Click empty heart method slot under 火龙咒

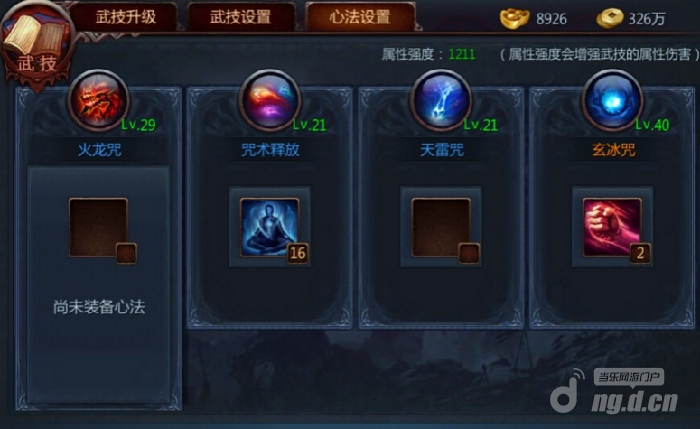(x=99, y=228)
